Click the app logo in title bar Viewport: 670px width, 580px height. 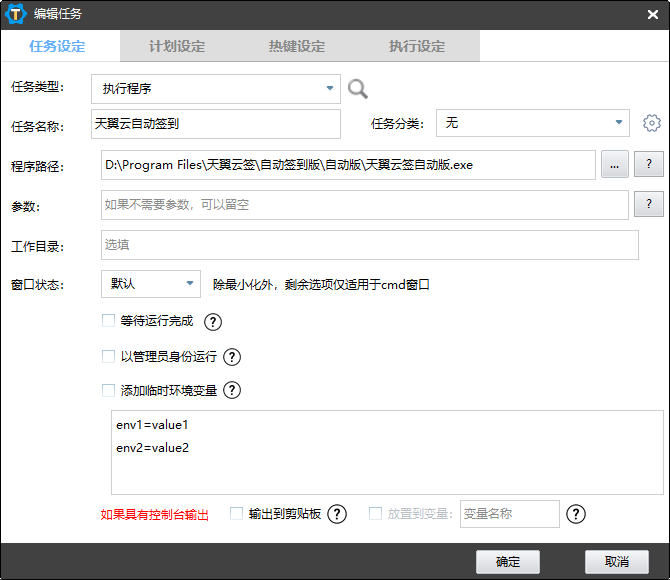coord(16,14)
